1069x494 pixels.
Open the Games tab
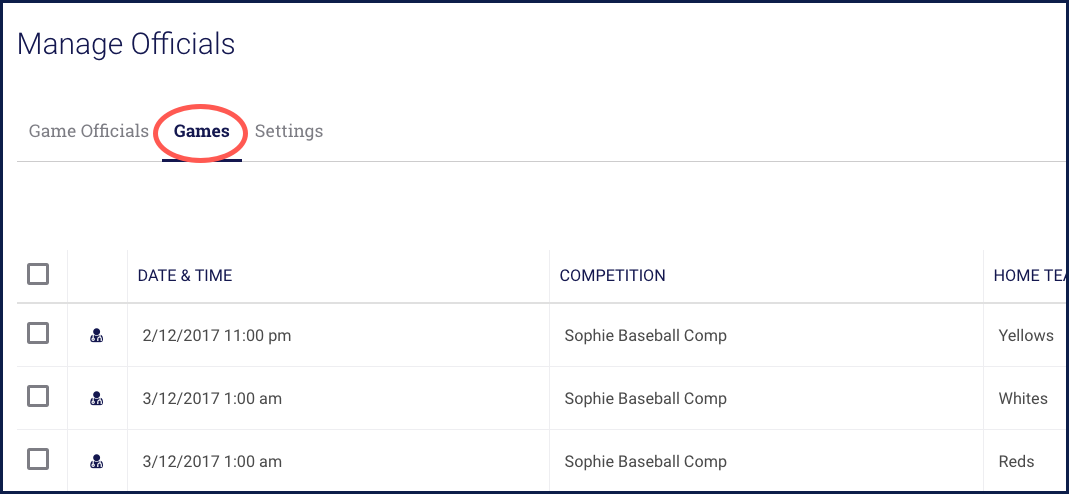click(x=201, y=131)
